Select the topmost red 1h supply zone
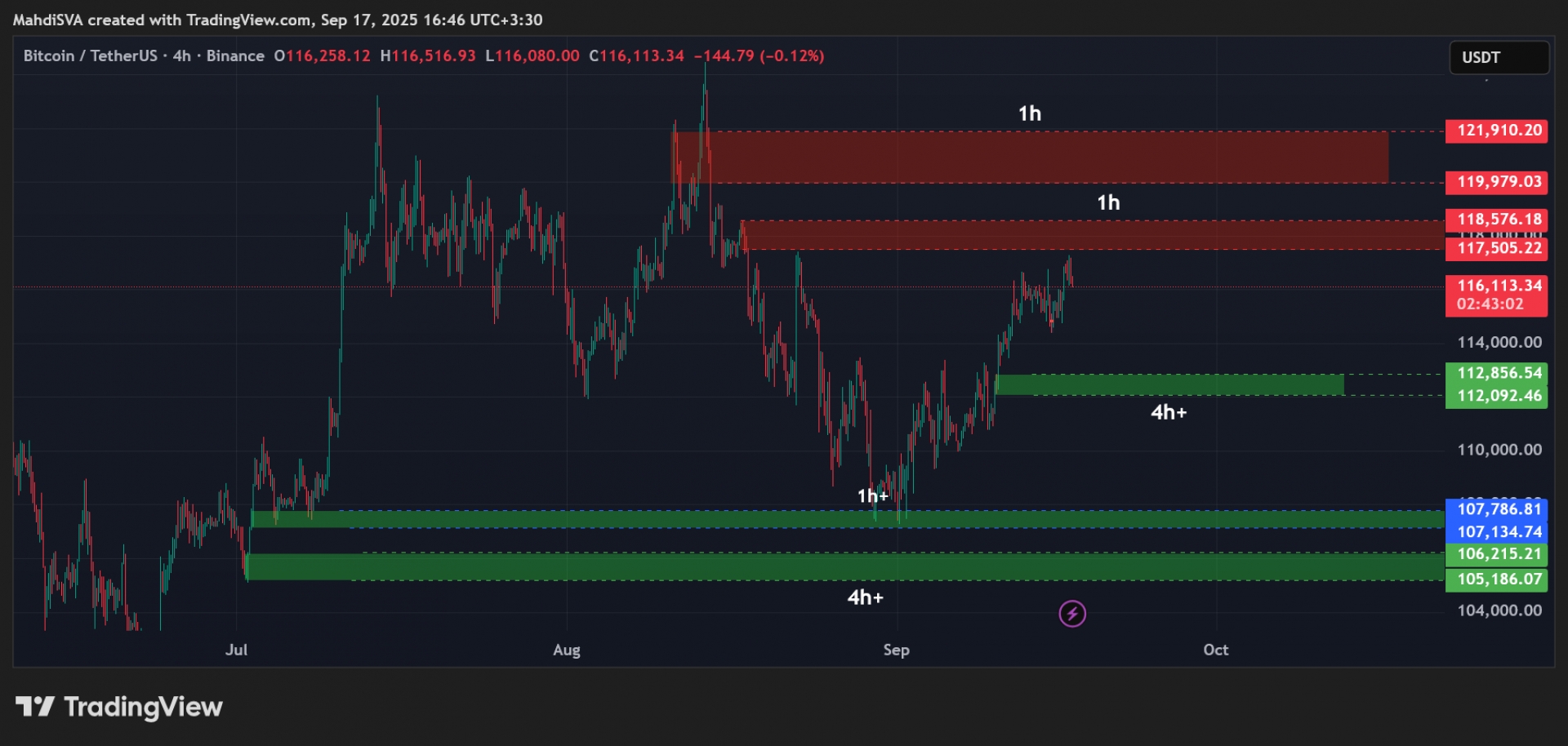This screenshot has height=746, width=1568. pyautogui.click(x=1029, y=157)
